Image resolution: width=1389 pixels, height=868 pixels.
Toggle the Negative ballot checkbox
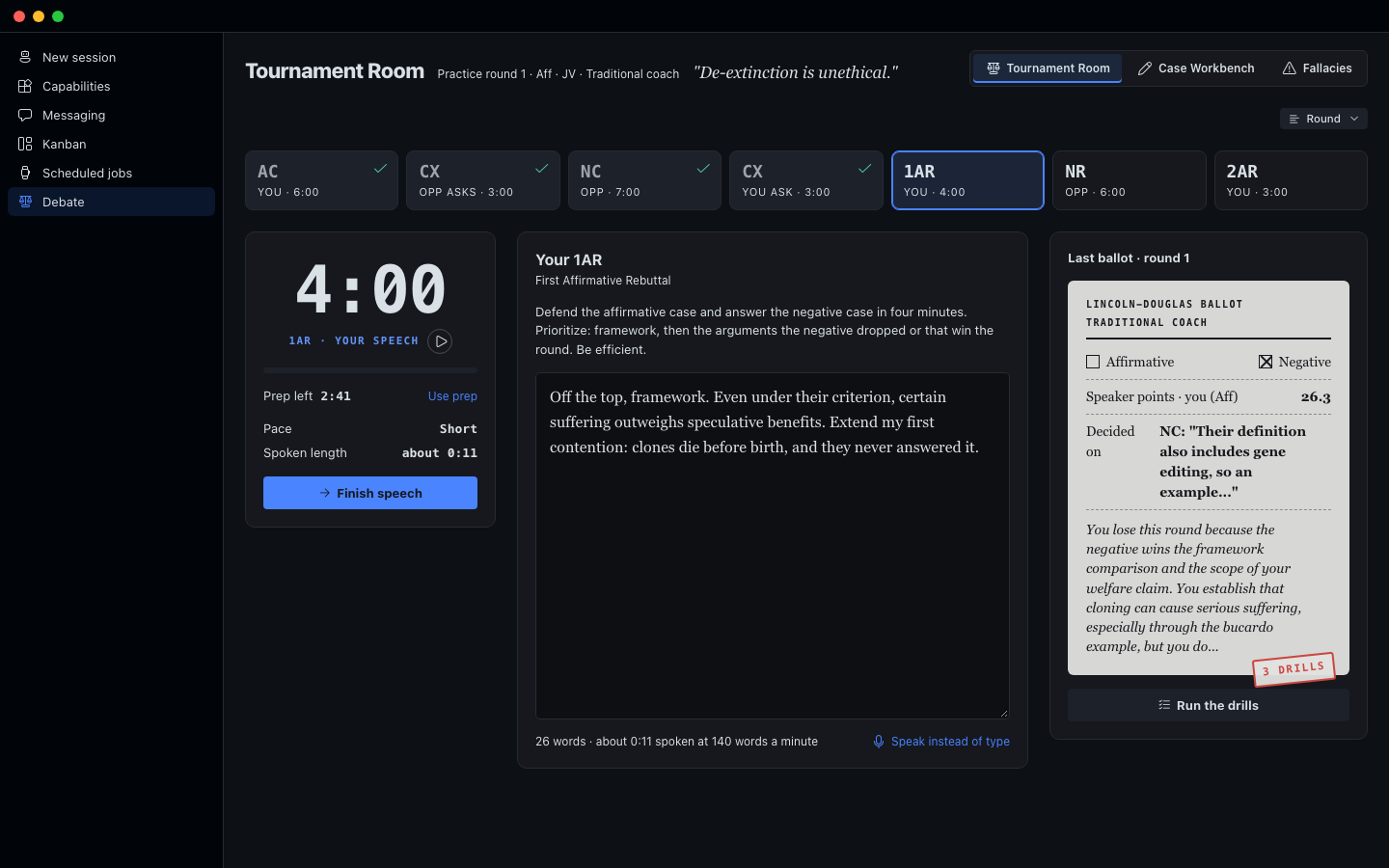(x=1266, y=362)
